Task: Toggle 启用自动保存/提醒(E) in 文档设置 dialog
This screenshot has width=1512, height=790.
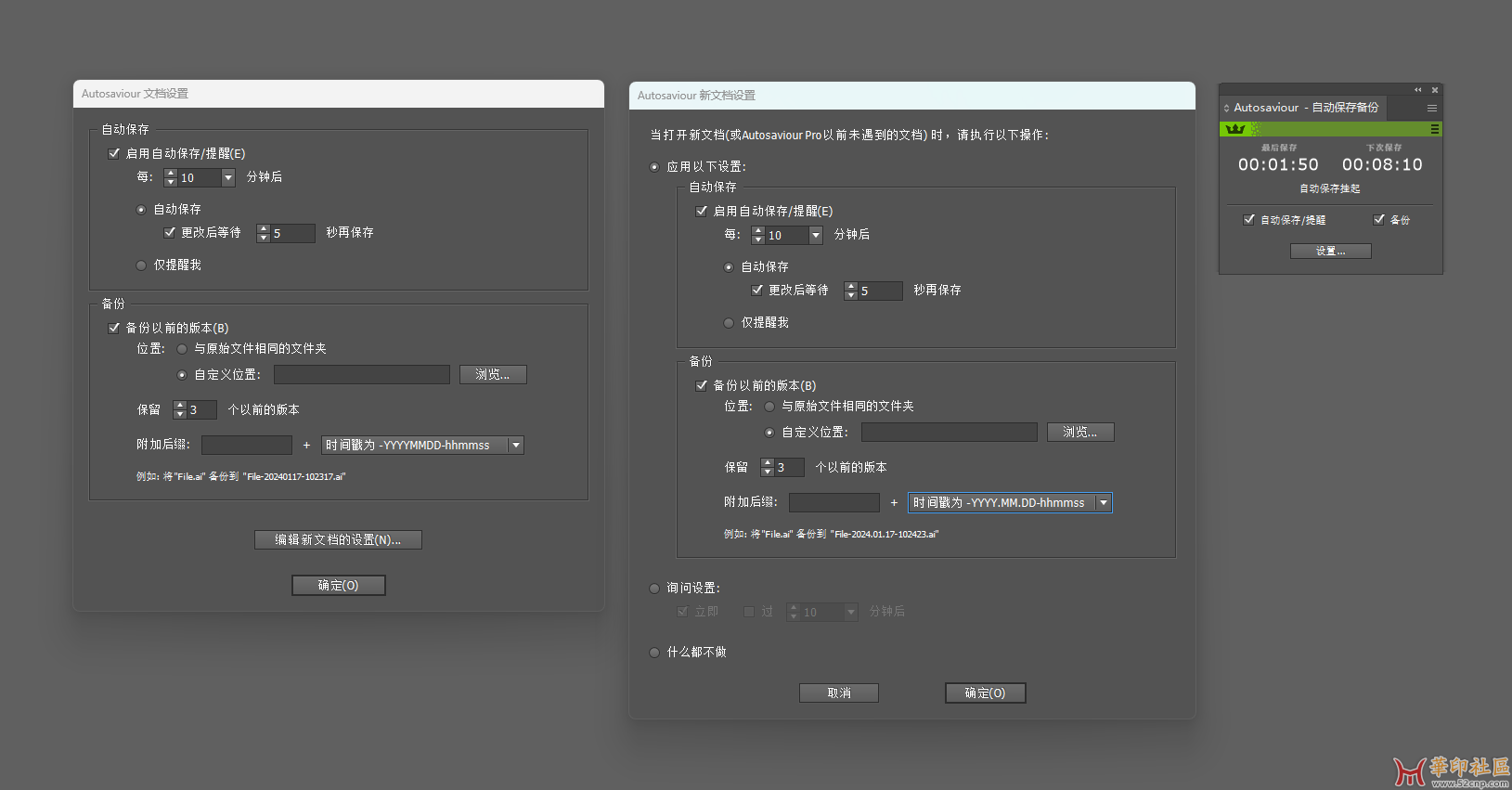Action: 114,153
